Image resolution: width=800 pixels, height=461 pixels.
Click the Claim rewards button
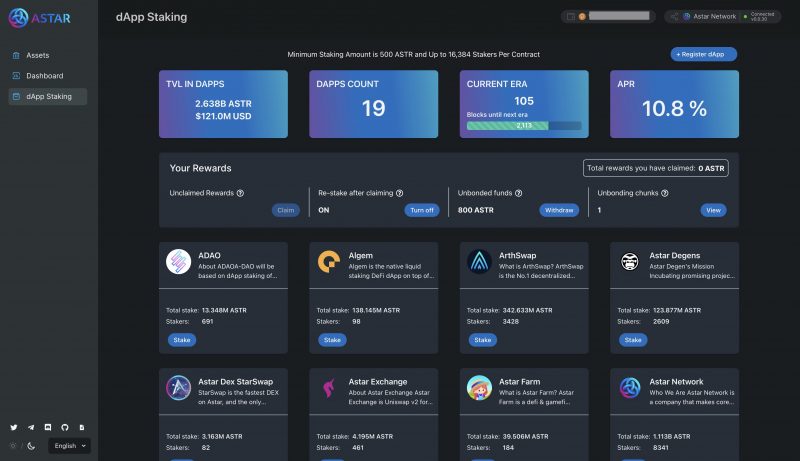(286, 210)
